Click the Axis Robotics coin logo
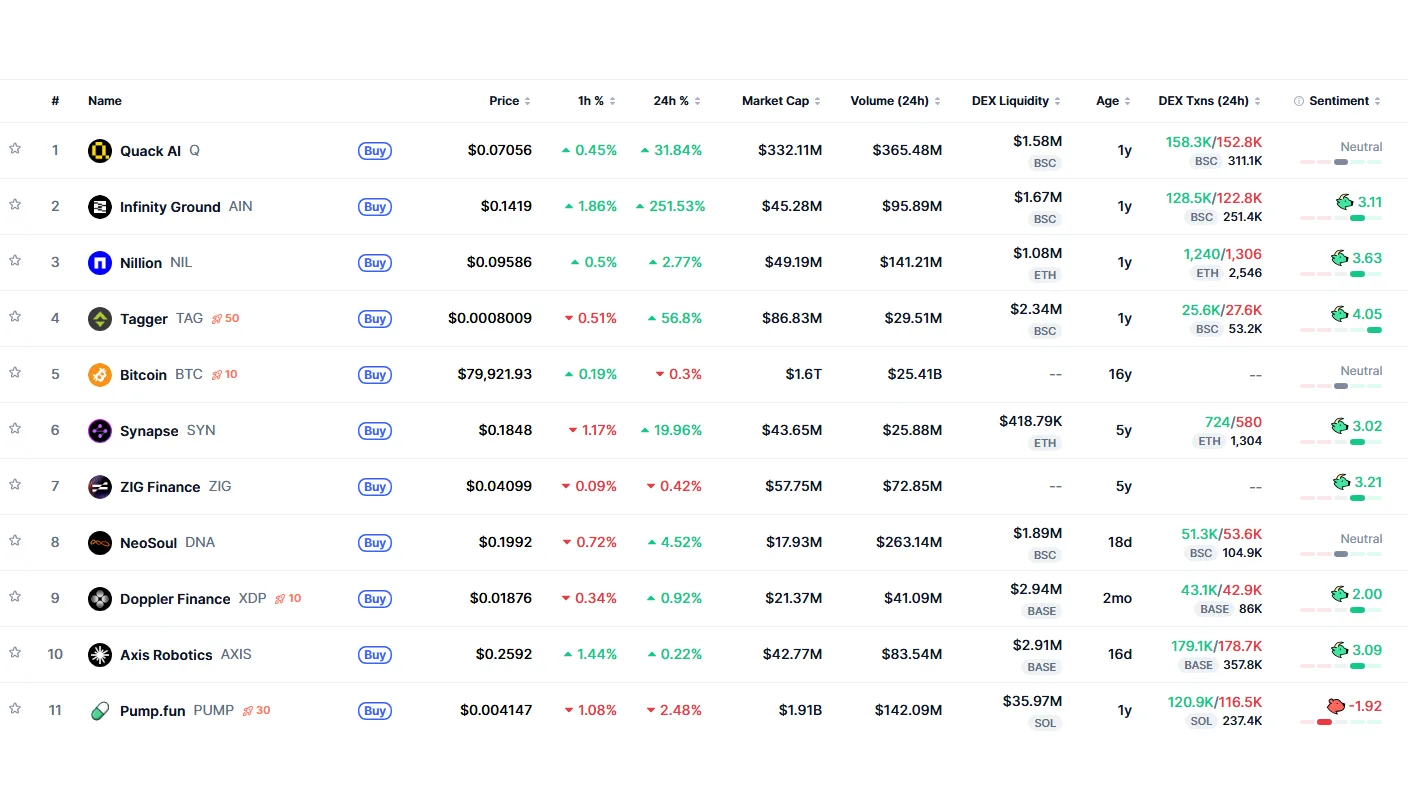The height and width of the screenshot is (801, 1424). tap(99, 655)
